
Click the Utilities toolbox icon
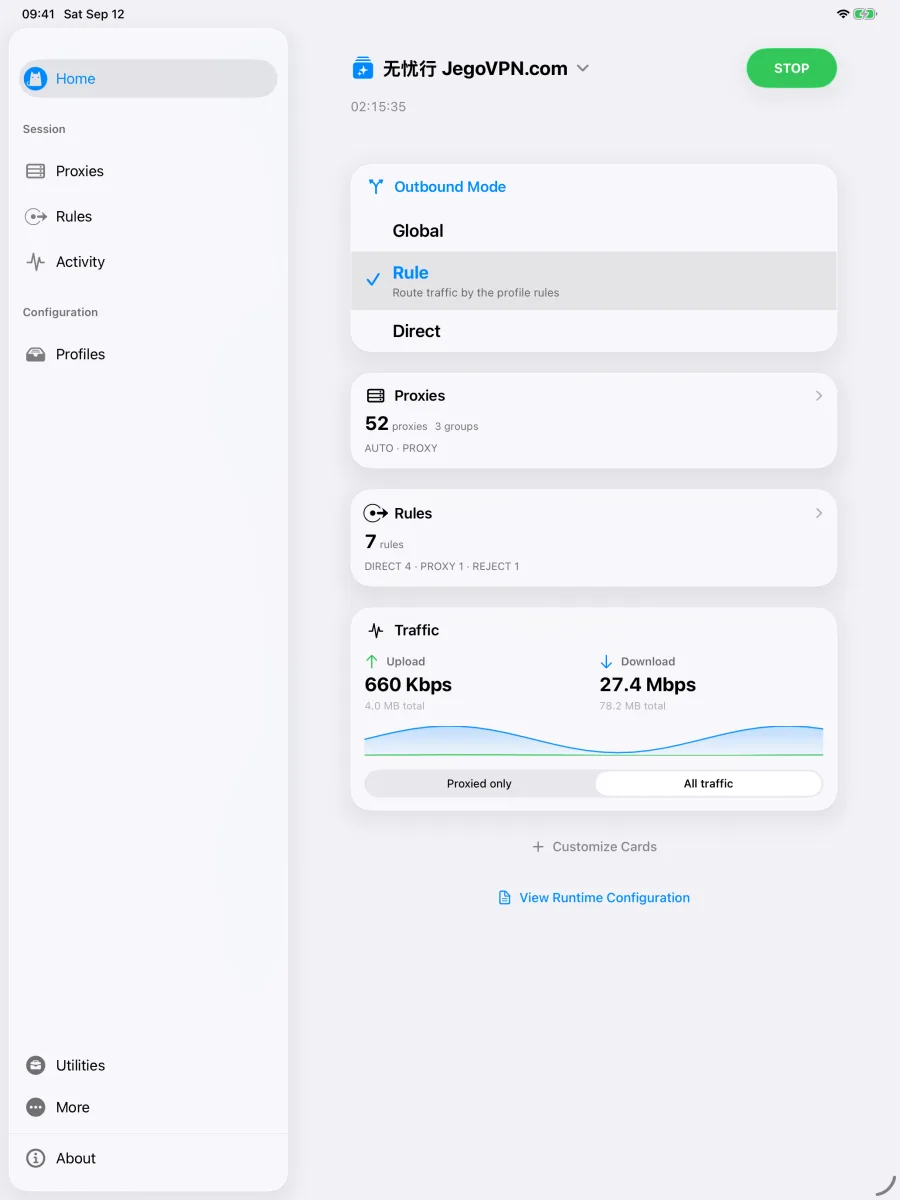coord(36,1065)
